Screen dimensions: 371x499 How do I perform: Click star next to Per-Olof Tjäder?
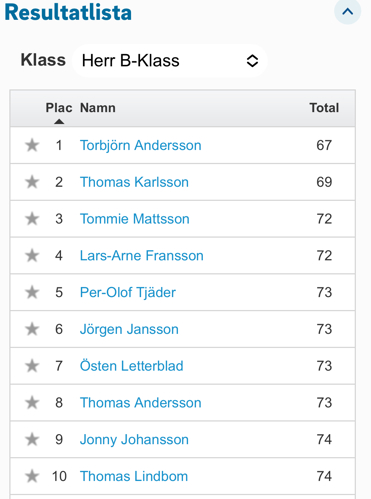[32, 292]
